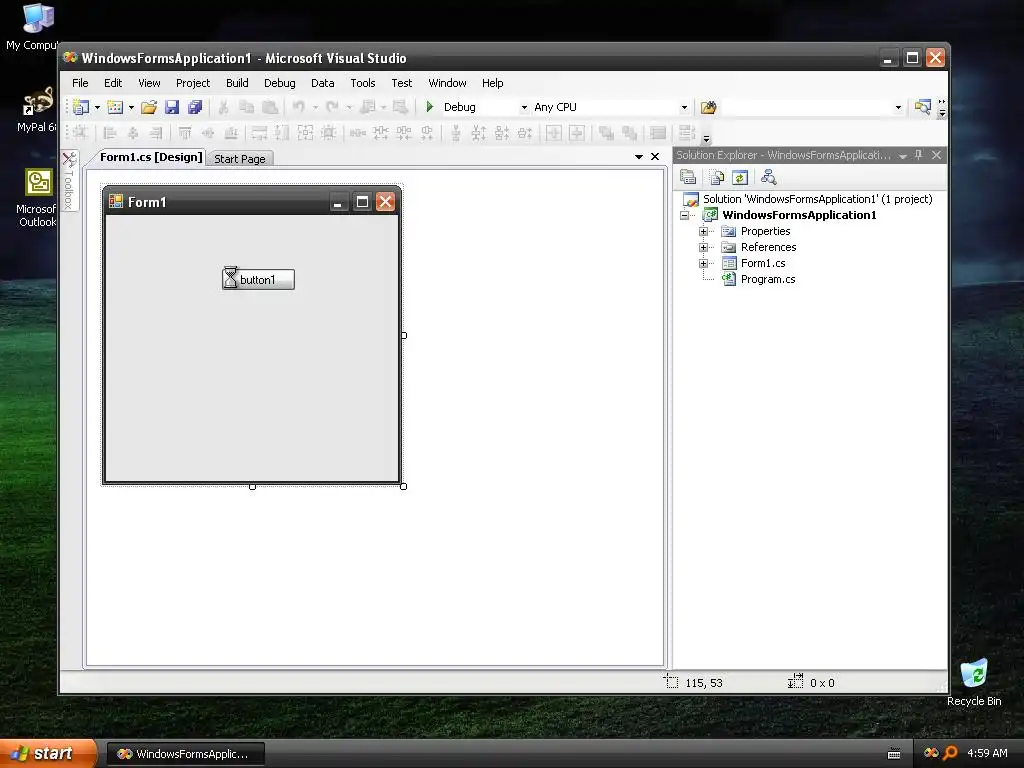Click the Open File folder icon
Screen dimensions: 1024x768
[x=149, y=107]
